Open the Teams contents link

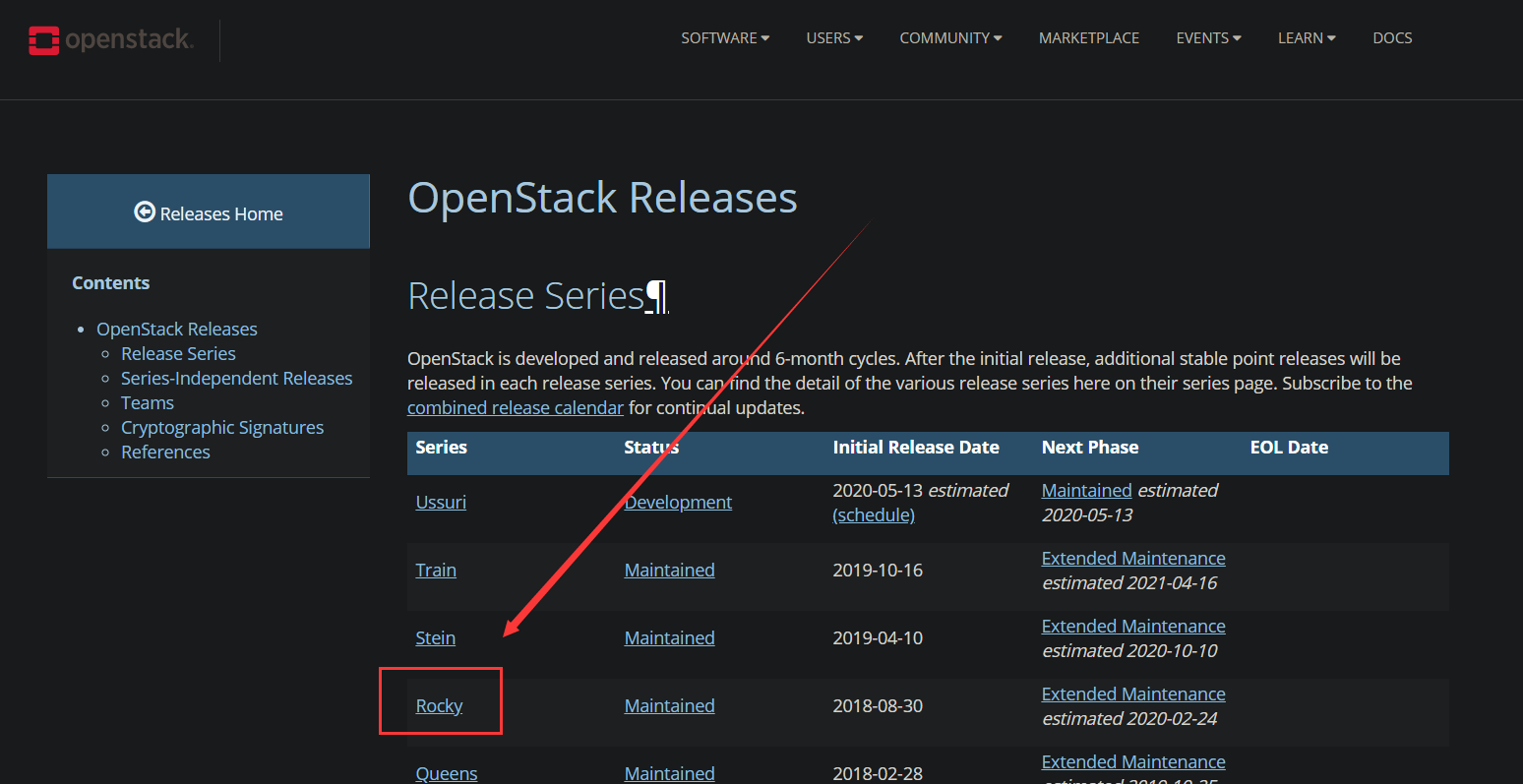(x=148, y=402)
